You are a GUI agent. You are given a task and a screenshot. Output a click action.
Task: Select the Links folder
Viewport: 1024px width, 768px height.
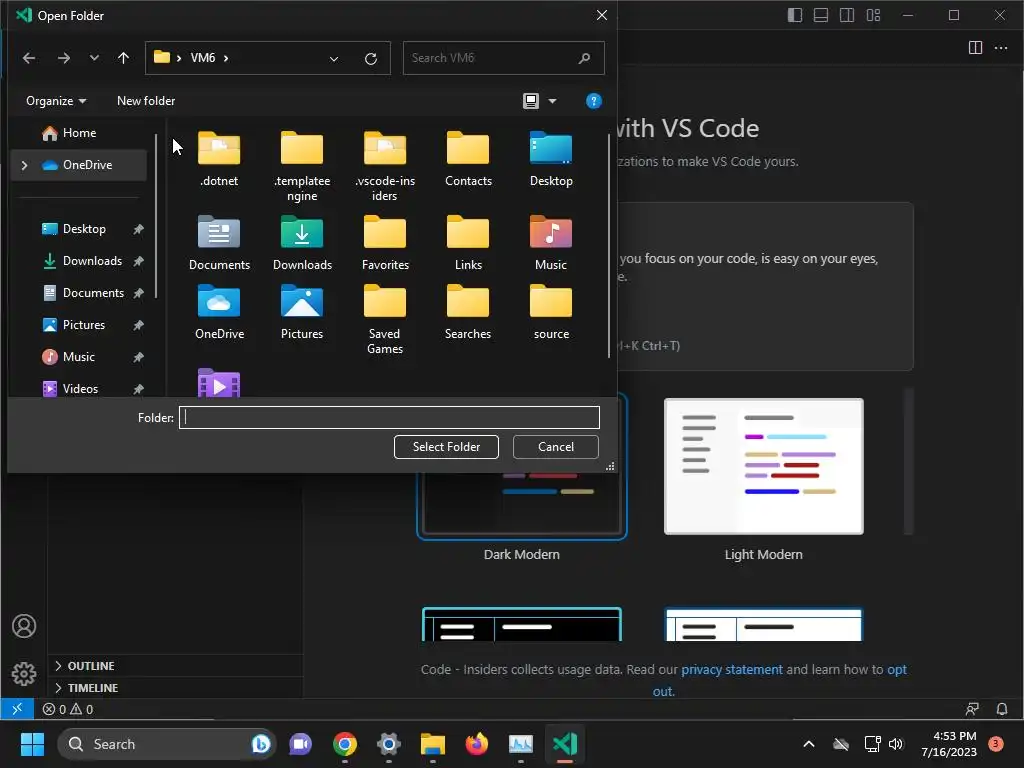[468, 243]
